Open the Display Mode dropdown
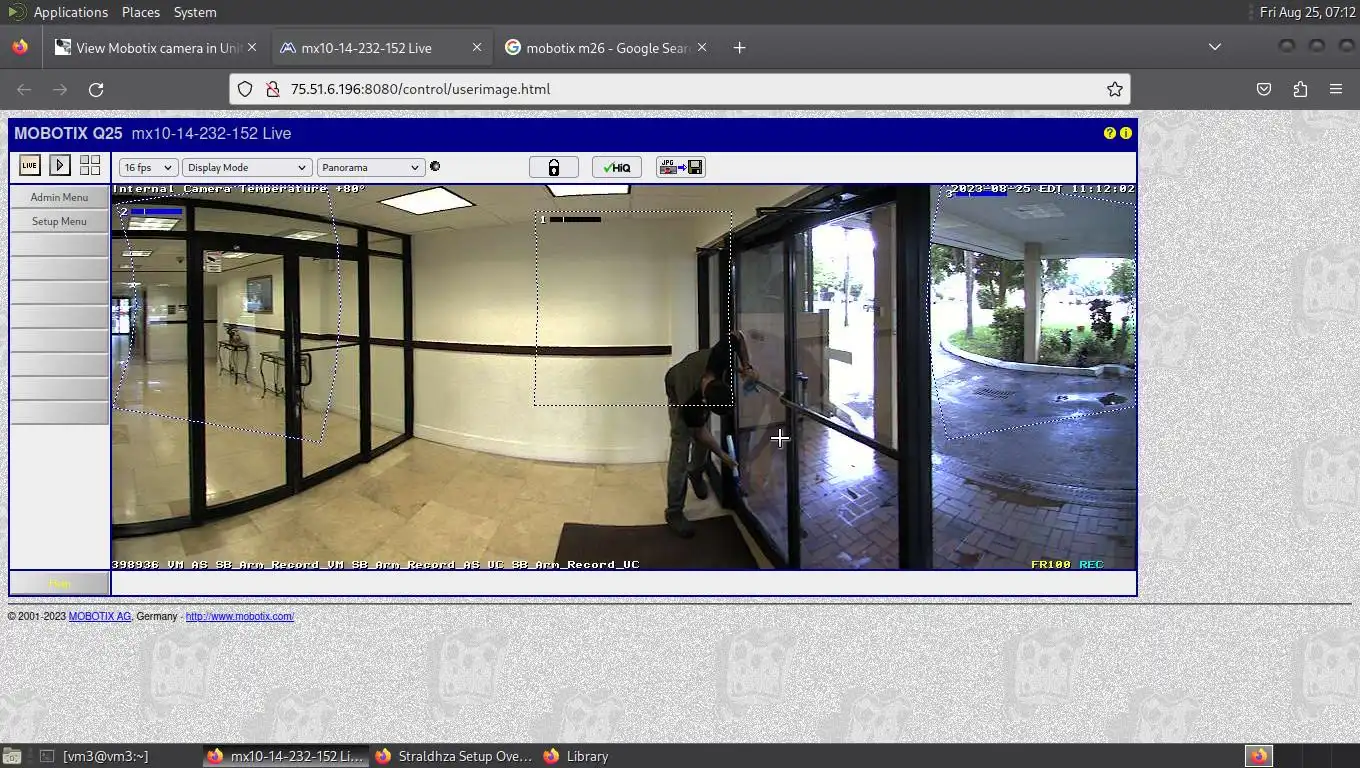Screen dimensions: 1360x768 click(x=247, y=167)
